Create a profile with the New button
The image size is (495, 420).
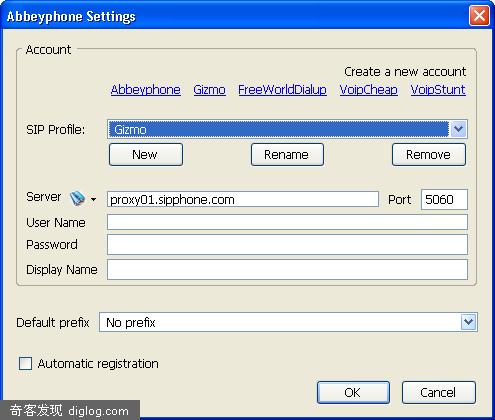[146, 155]
